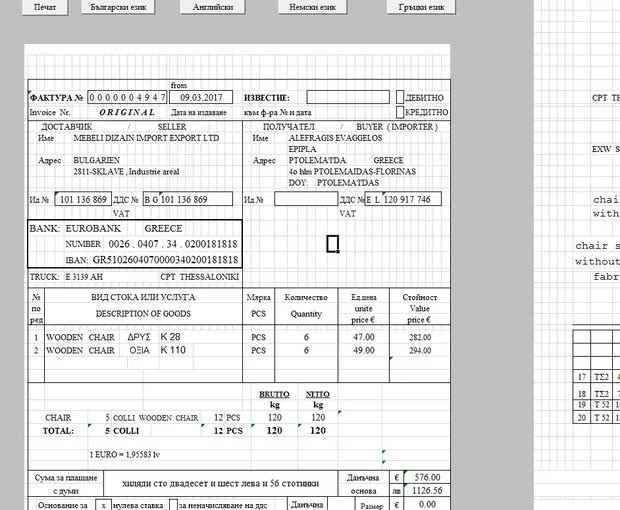The image size is (620, 510).
Task: Choose the Гръцки език button
Action: 415,7
